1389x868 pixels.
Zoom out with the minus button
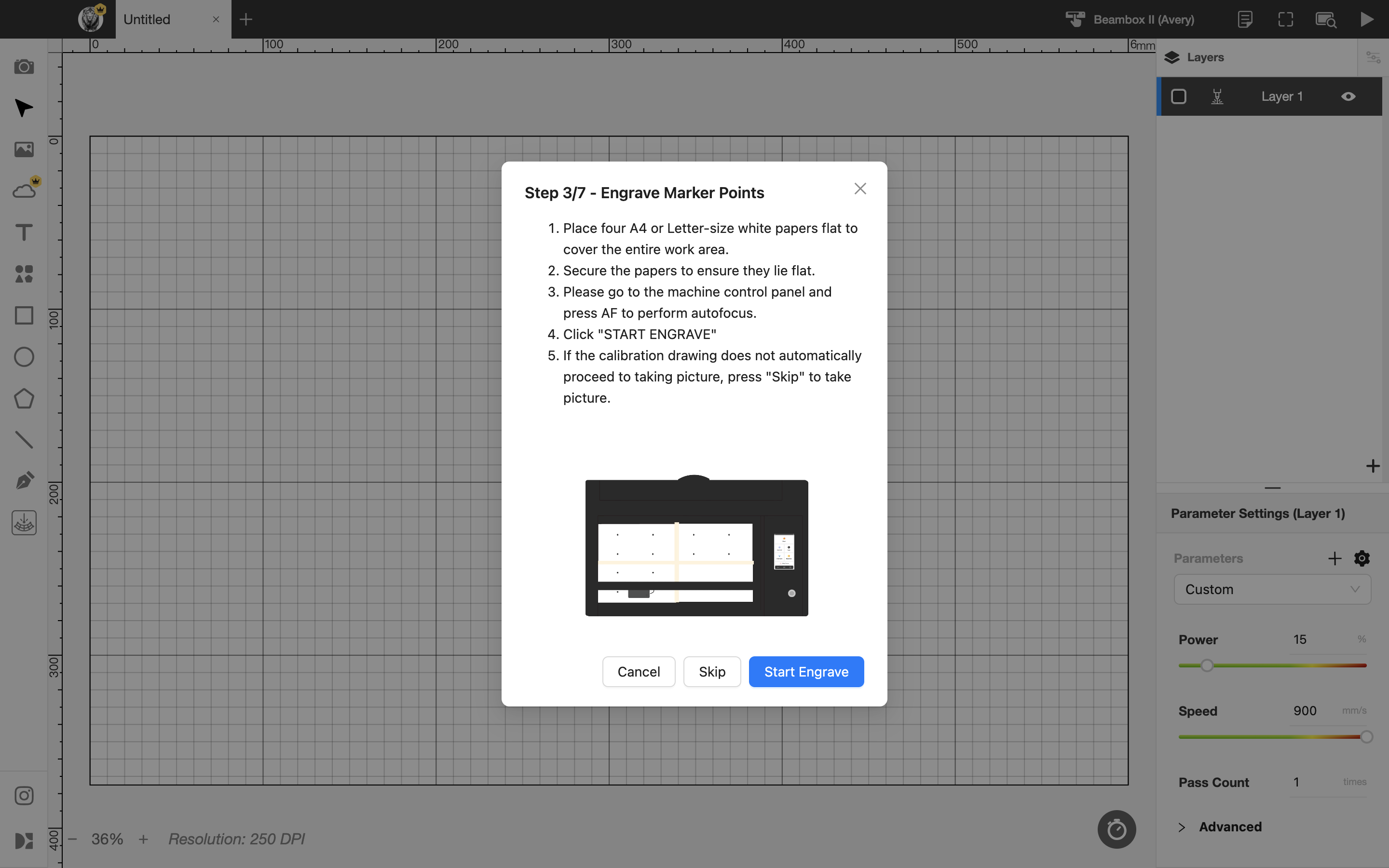(72, 839)
